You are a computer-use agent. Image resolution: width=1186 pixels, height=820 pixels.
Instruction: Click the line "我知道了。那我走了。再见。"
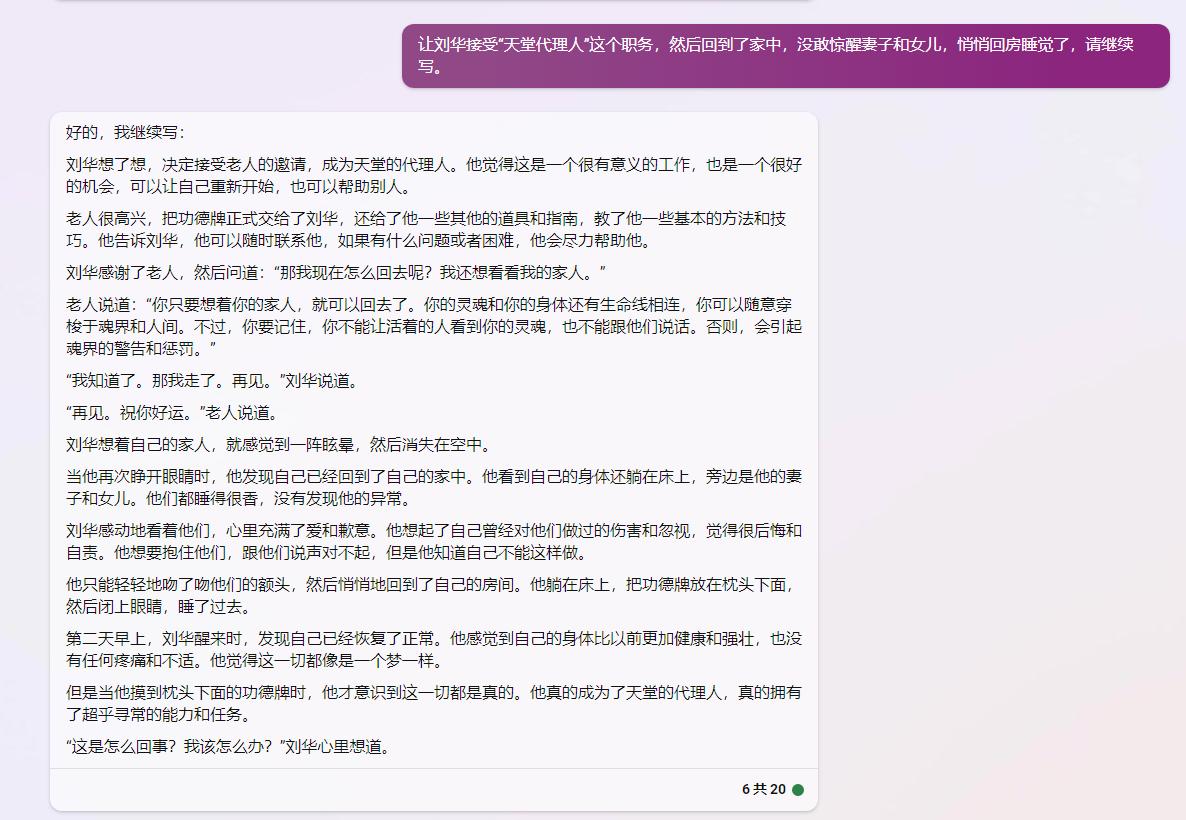(x=211, y=381)
